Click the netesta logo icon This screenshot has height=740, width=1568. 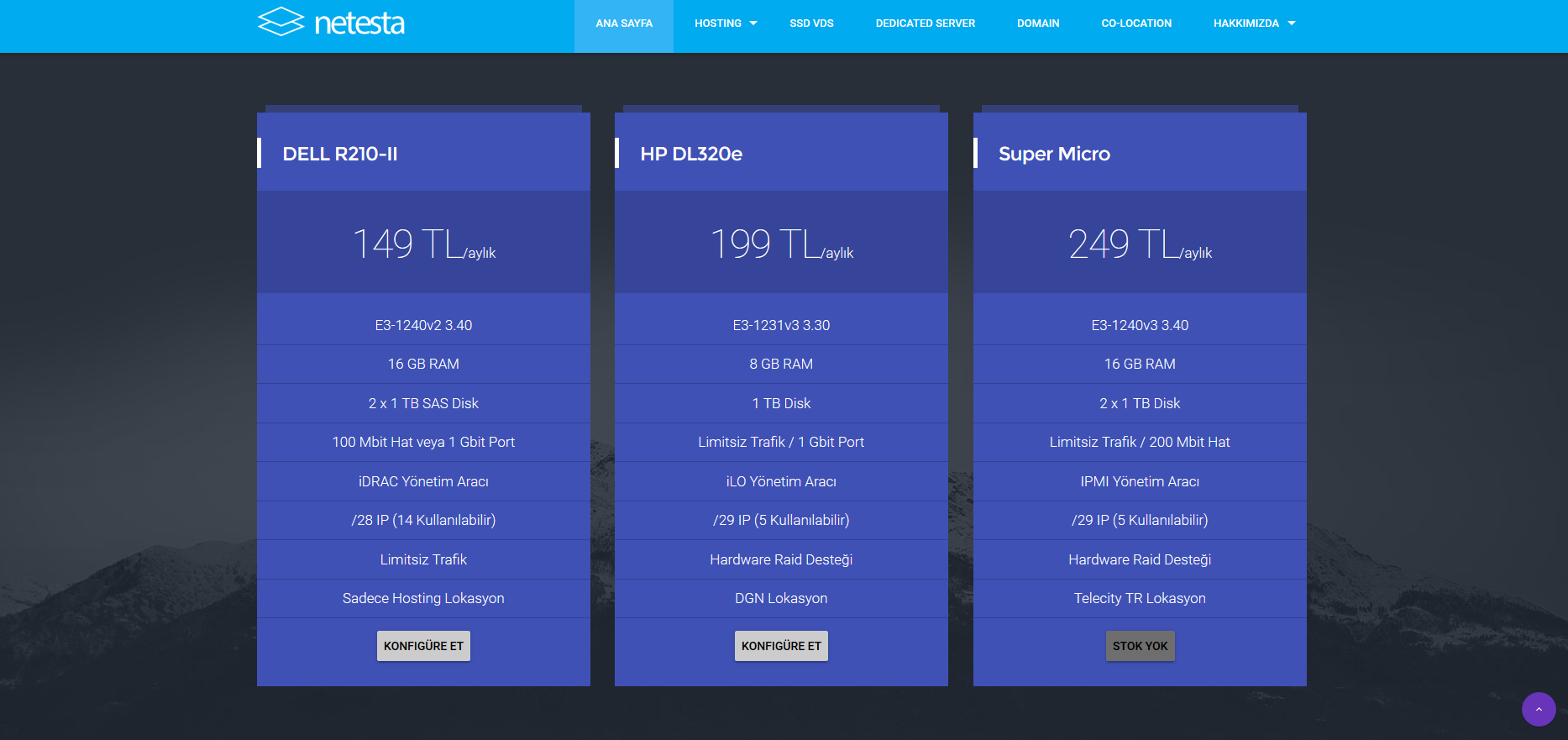281,22
